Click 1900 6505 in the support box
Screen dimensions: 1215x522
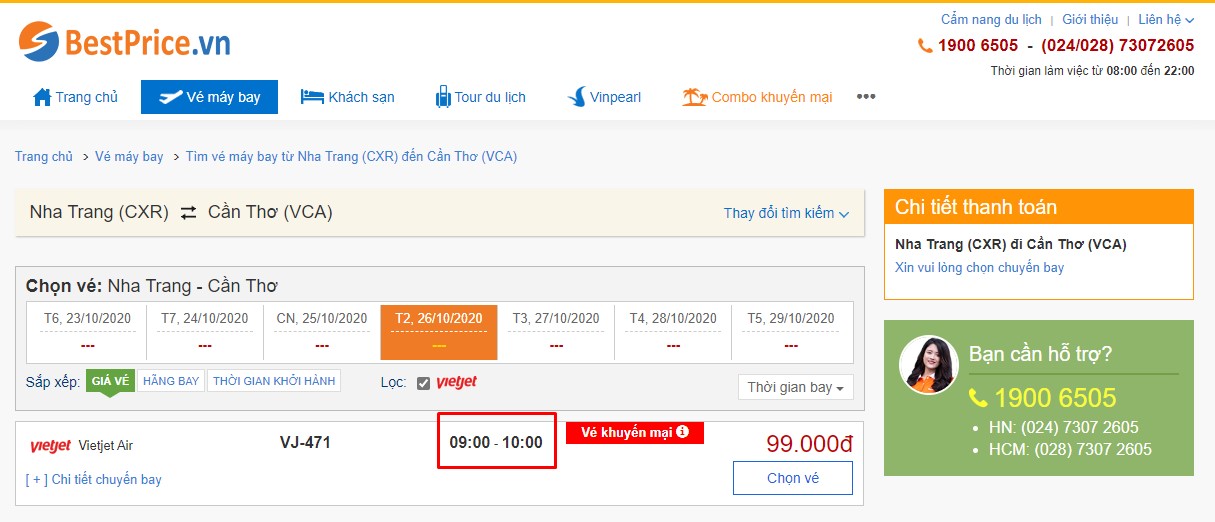pos(1055,398)
